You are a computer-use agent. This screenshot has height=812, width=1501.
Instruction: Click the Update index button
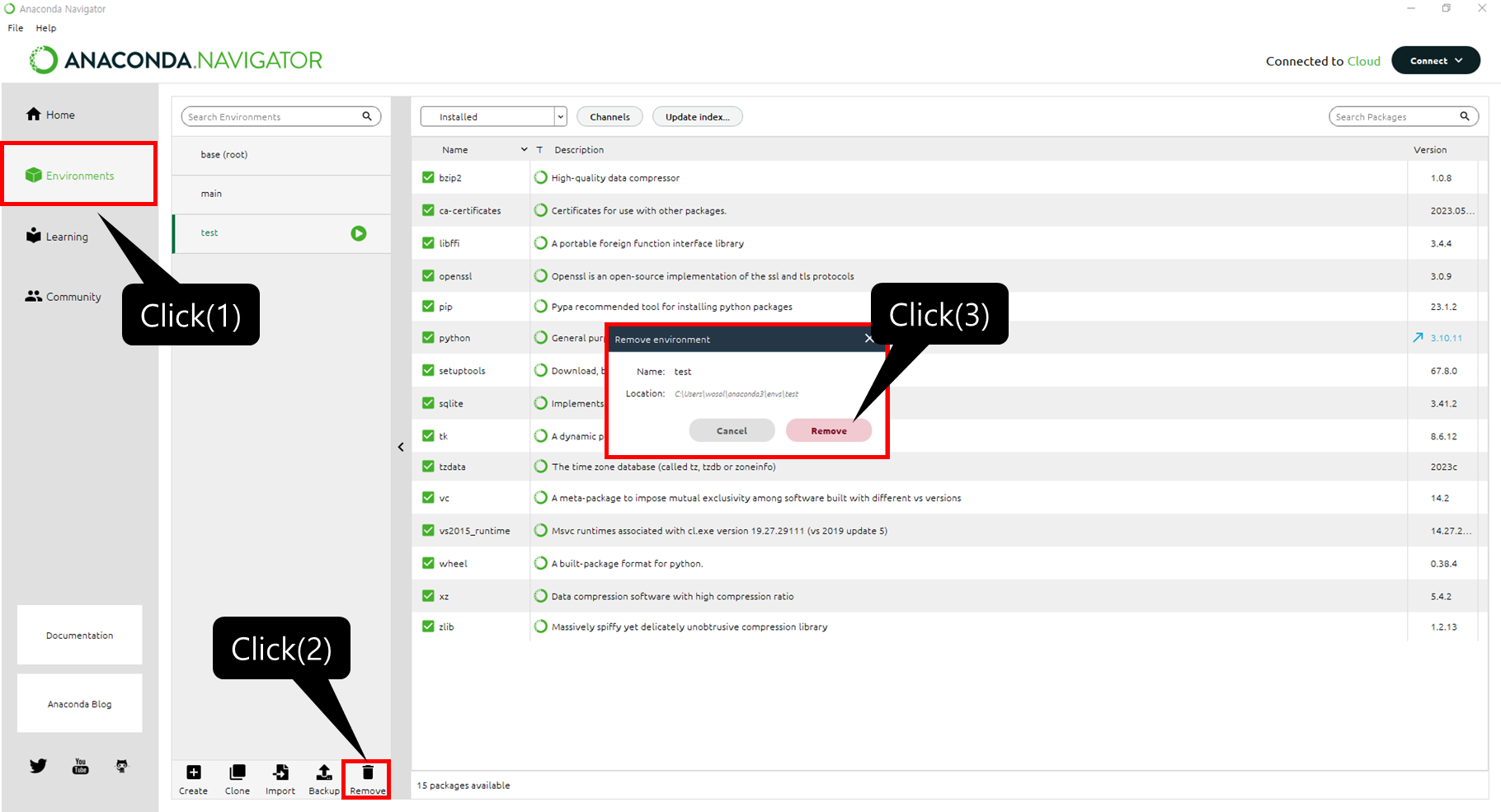point(698,116)
